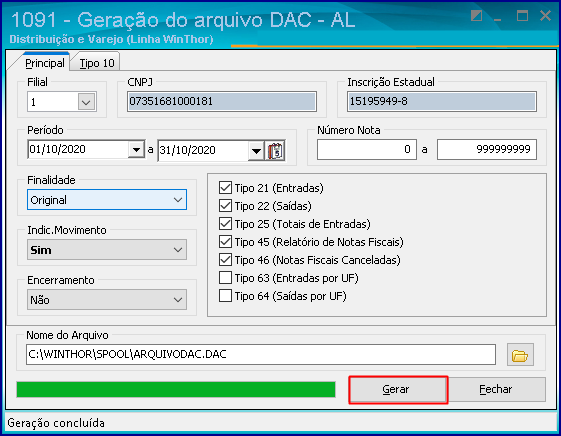Click the 'Geração concluída' status text
Image resolution: width=561 pixels, height=436 pixels.
point(56,423)
